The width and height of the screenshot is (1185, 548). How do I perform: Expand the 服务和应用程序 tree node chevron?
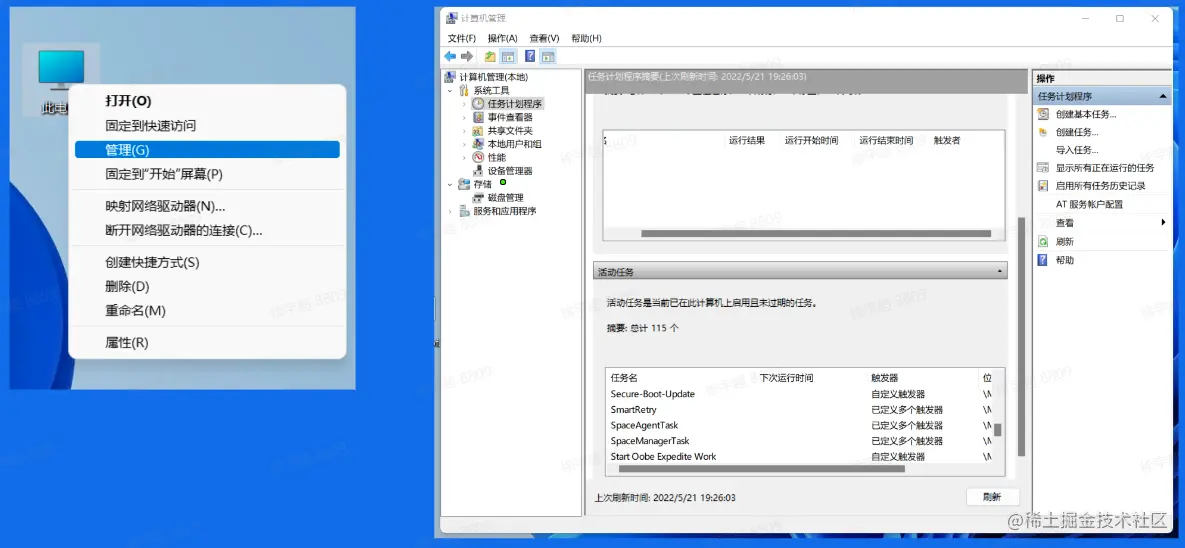pyautogui.click(x=450, y=211)
